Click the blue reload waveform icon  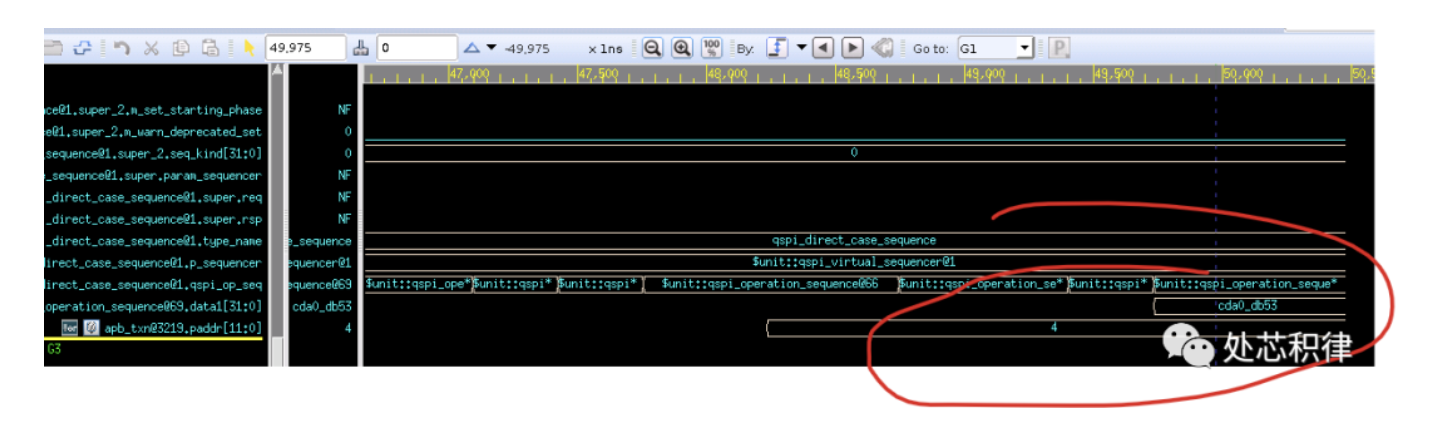[x=83, y=47]
